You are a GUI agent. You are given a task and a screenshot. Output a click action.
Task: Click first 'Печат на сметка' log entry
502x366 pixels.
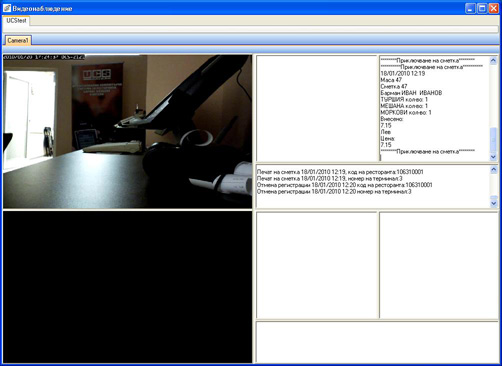tap(340, 172)
